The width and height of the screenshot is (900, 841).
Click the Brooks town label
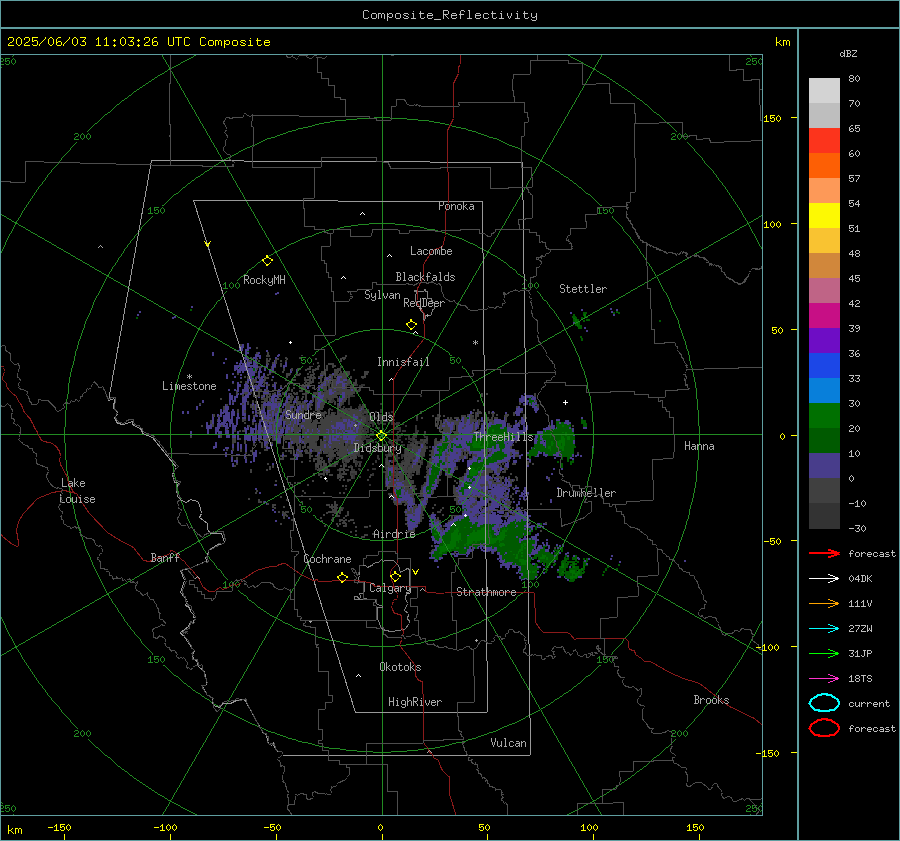711,700
